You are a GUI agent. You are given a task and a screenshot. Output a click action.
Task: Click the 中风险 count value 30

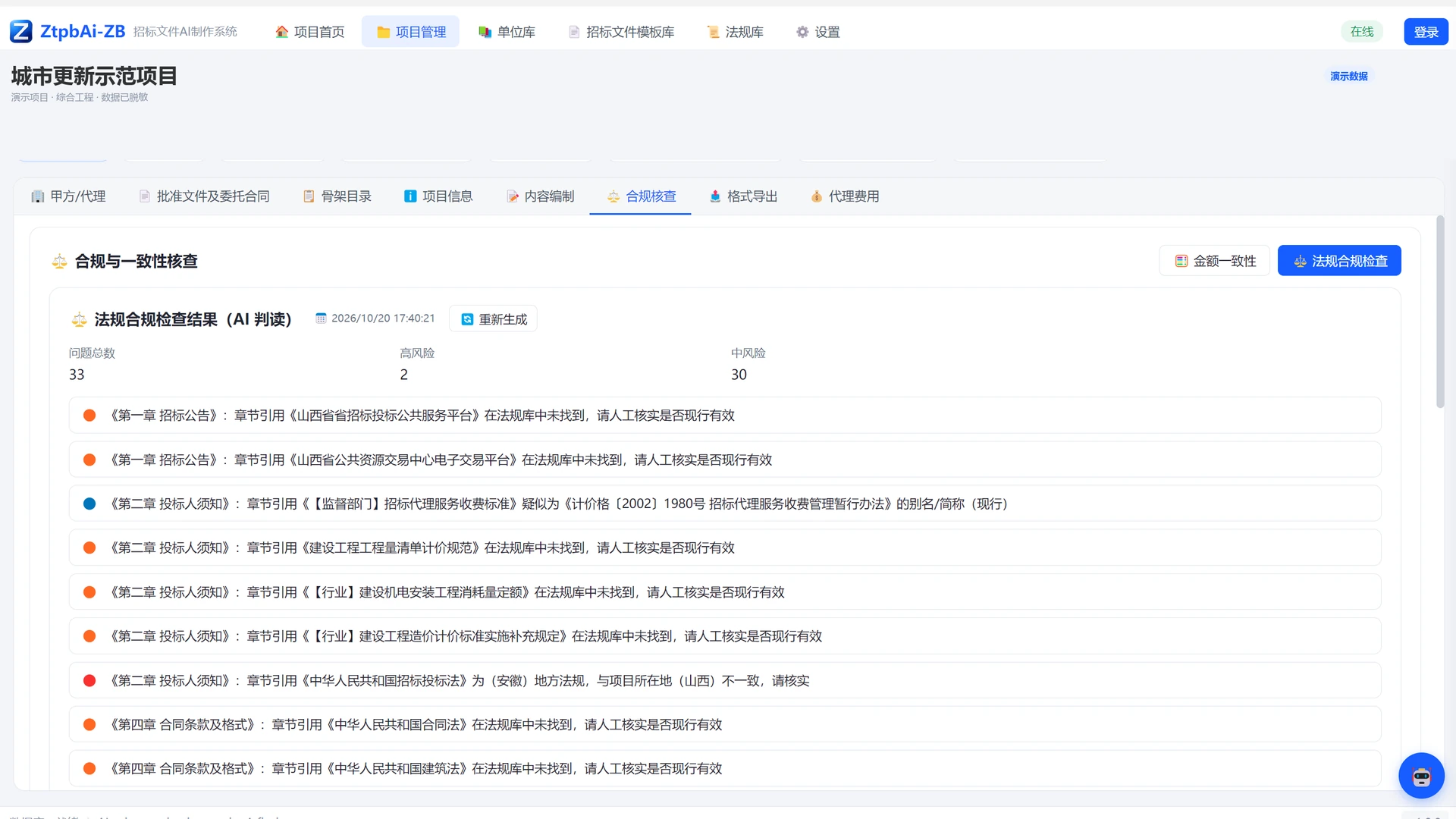[739, 375]
